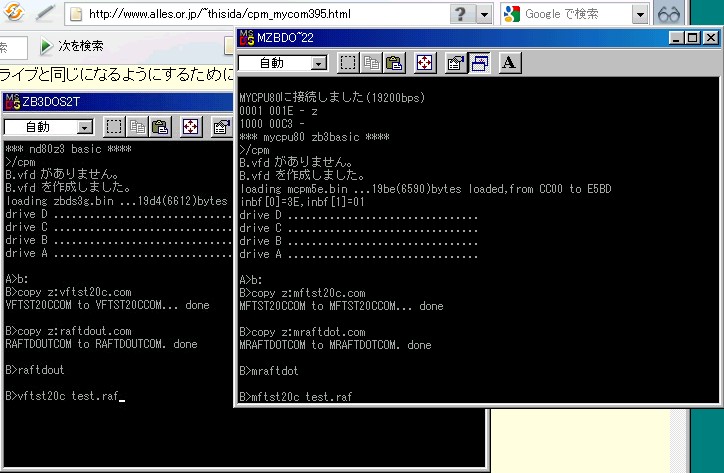Click the 'B>mftst20c test.raf' line in MZBDO~22
The width and height of the screenshot is (724, 473).
coord(296,397)
